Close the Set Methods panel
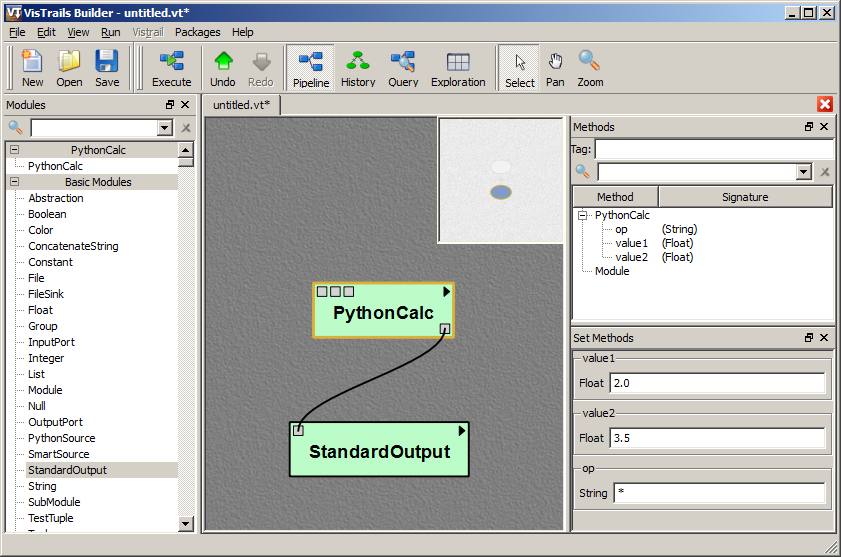The height and width of the screenshot is (557, 841). (824, 338)
